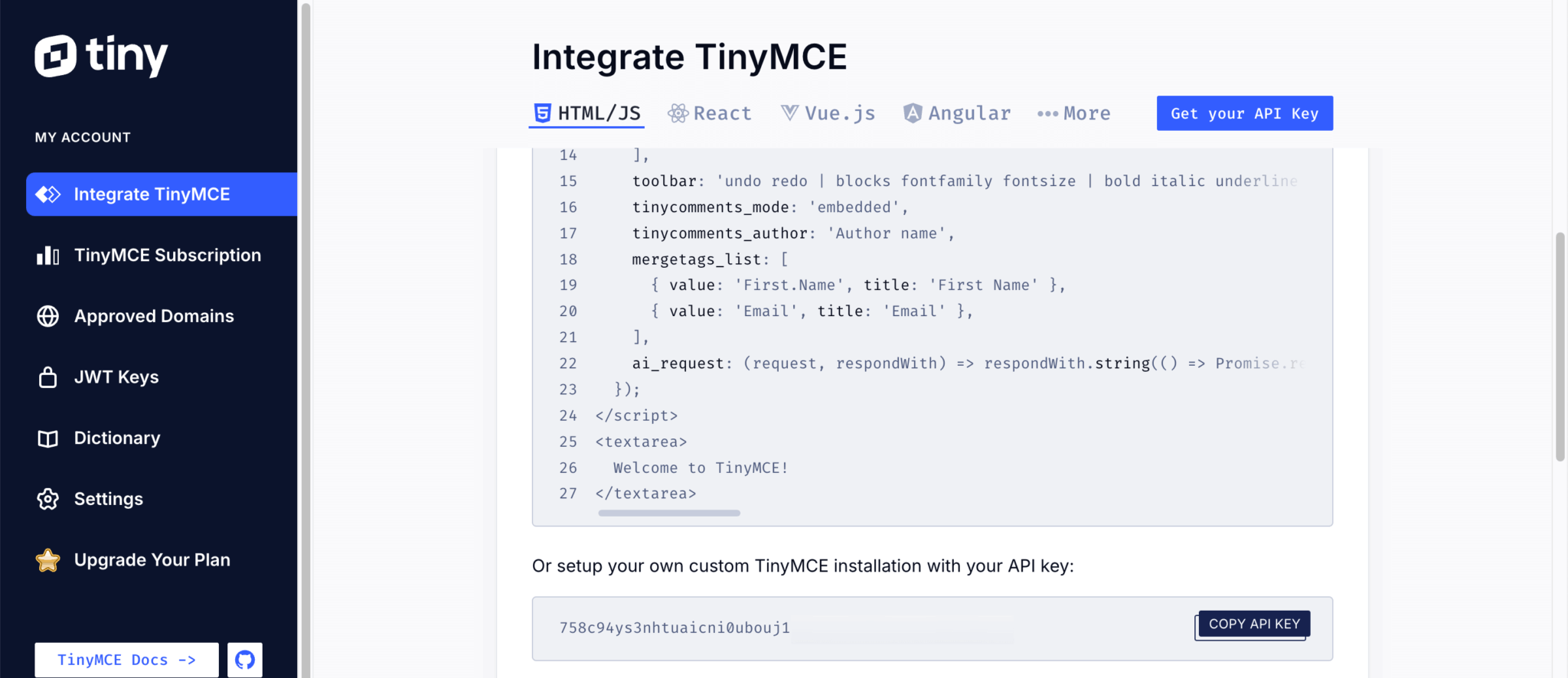Open JWT Keys section
This screenshot has height=678, width=1568.
(116, 377)
